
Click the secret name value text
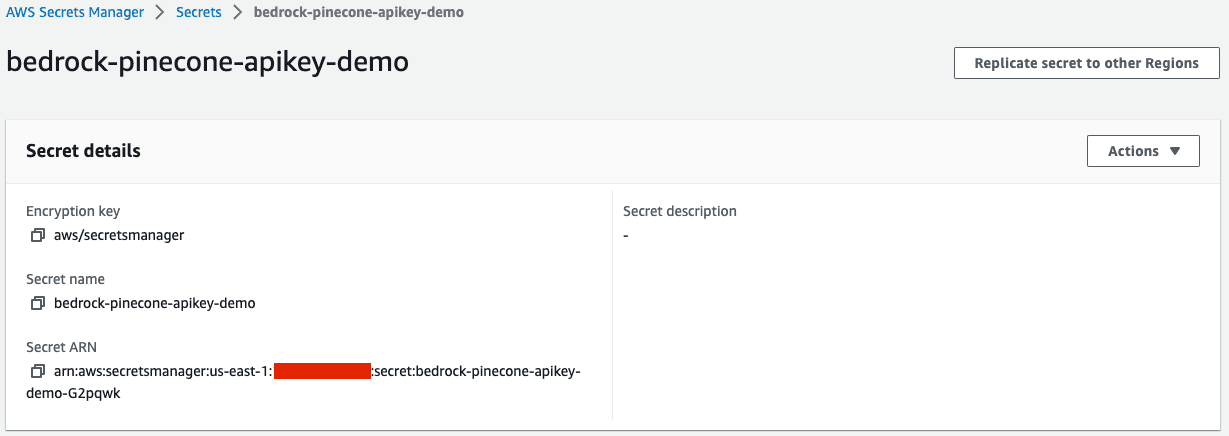(x=154, y=303)
